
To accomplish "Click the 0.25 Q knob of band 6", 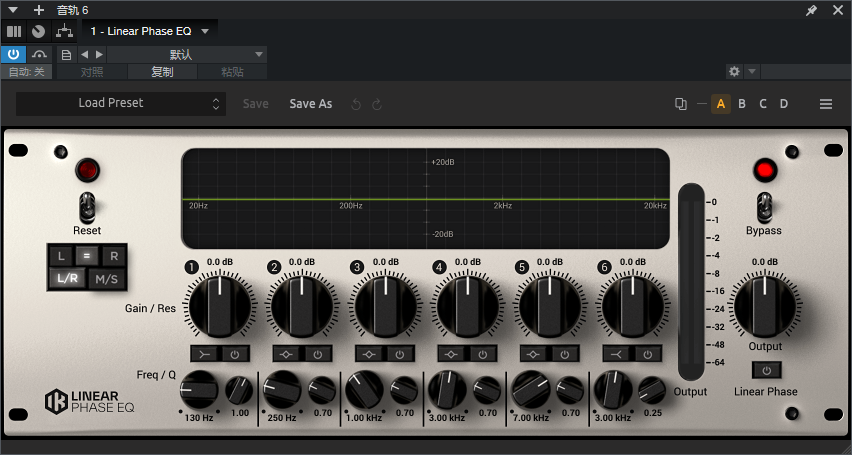I will point(651,390).
